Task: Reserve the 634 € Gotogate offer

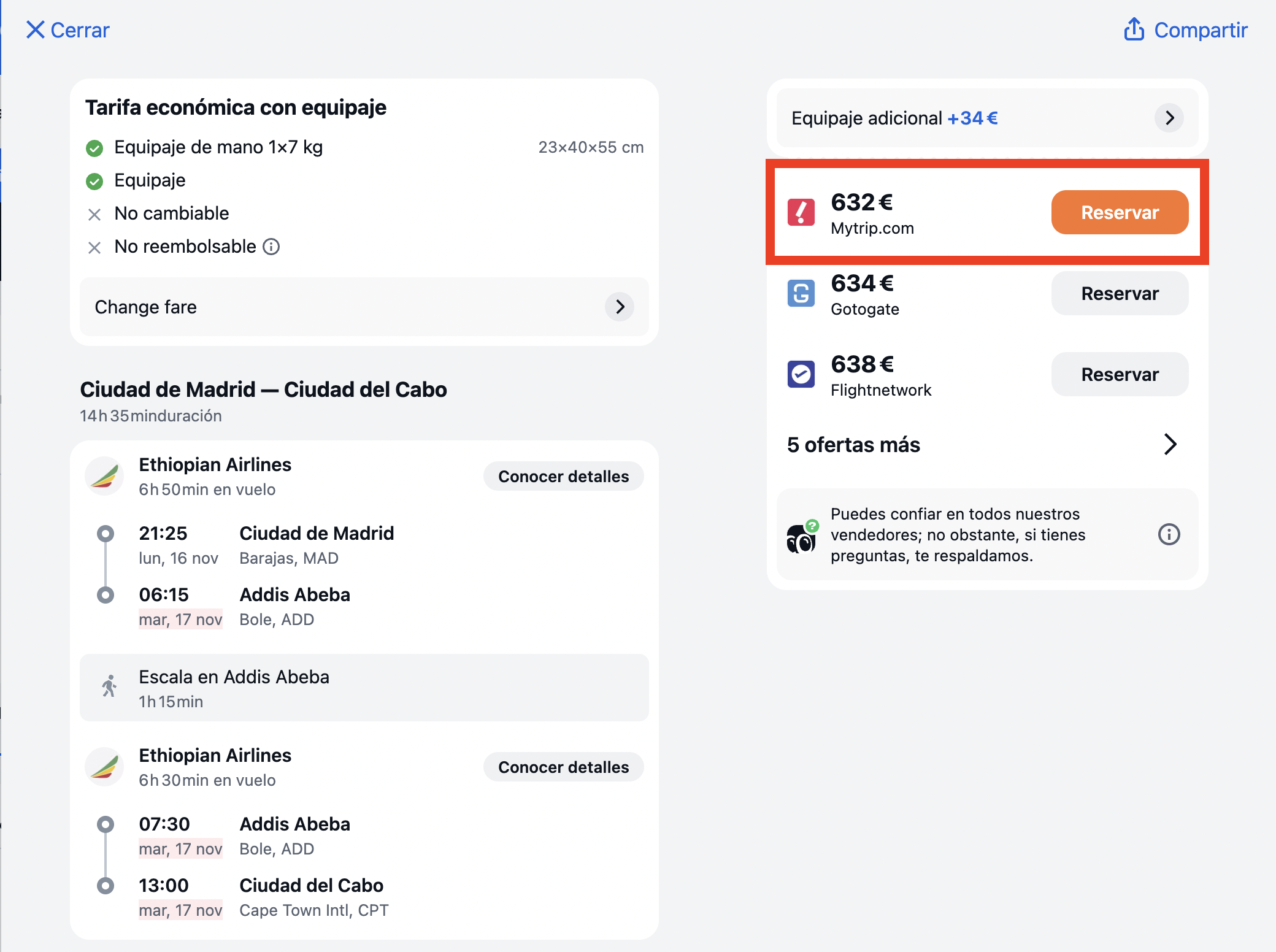Action: point(1120,293)
